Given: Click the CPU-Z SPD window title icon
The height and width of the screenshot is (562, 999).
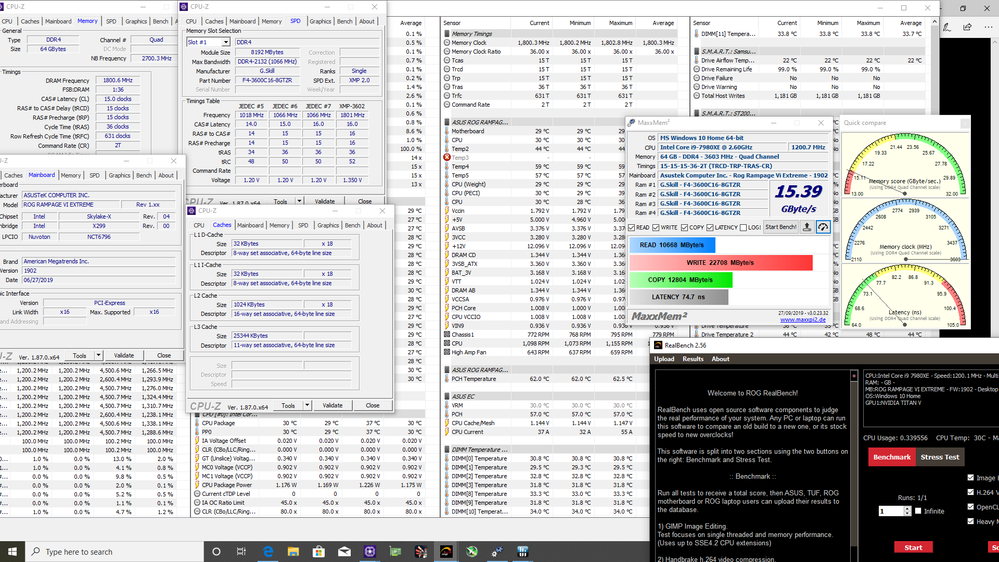Looking at the screenshot, I should (184, 6).
